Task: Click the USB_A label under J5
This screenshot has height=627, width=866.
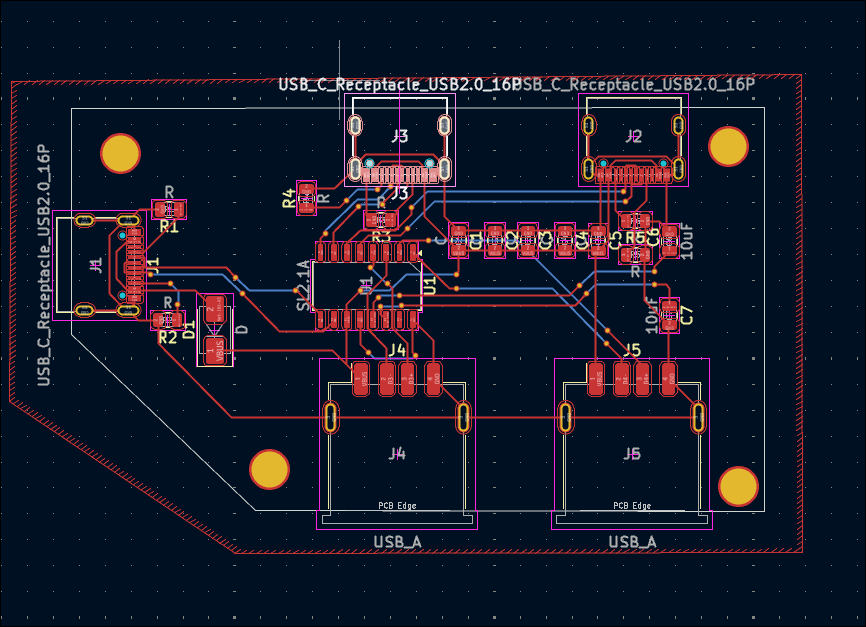Action: click(632, 541)
